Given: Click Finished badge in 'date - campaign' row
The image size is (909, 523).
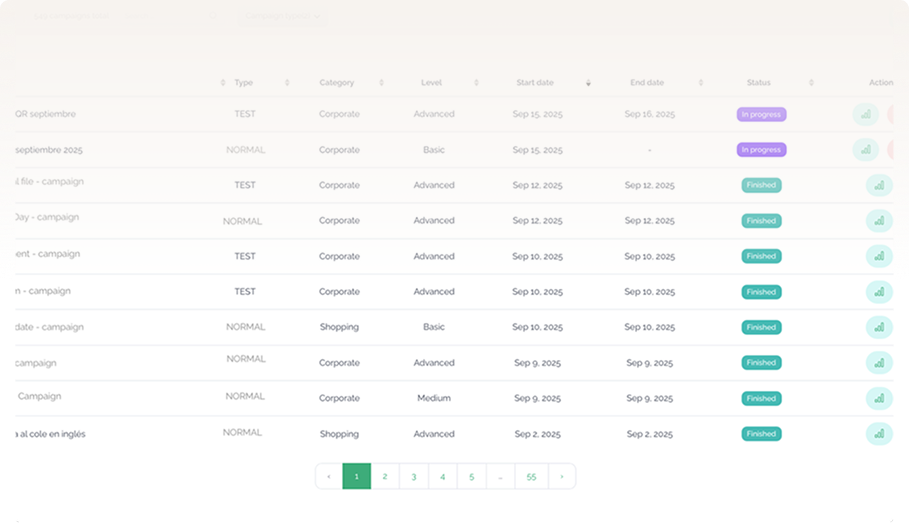Looking at the screenshot, I should click(761, 327).
